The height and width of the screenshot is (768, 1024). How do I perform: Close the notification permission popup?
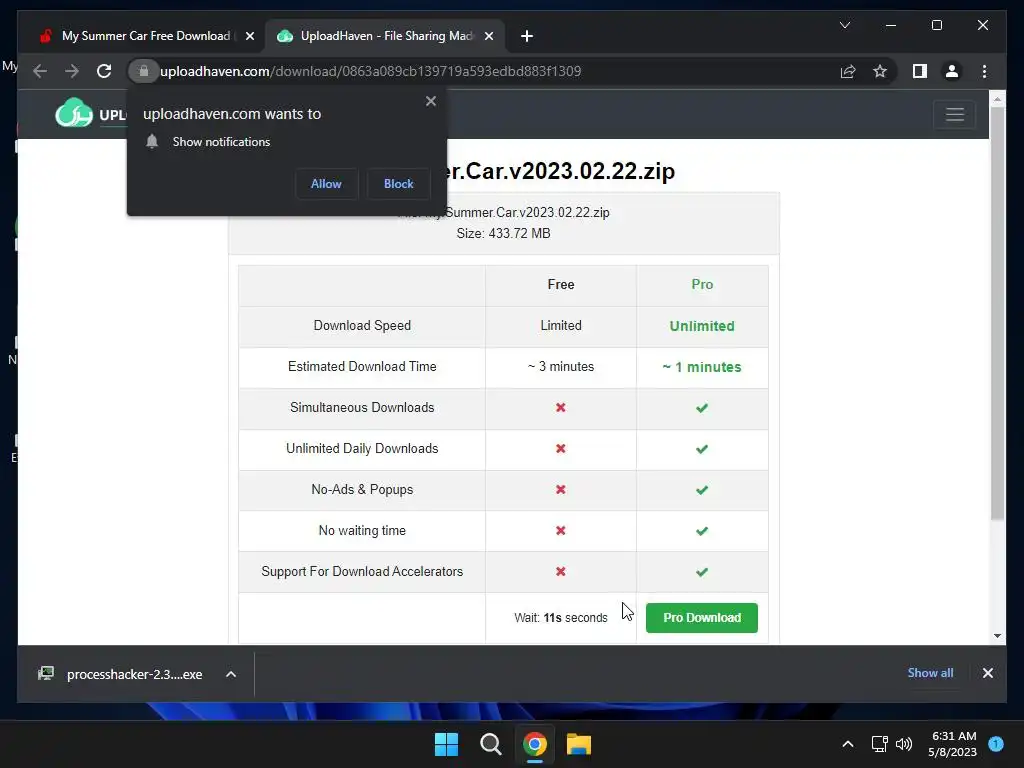(x=430, y=101)
